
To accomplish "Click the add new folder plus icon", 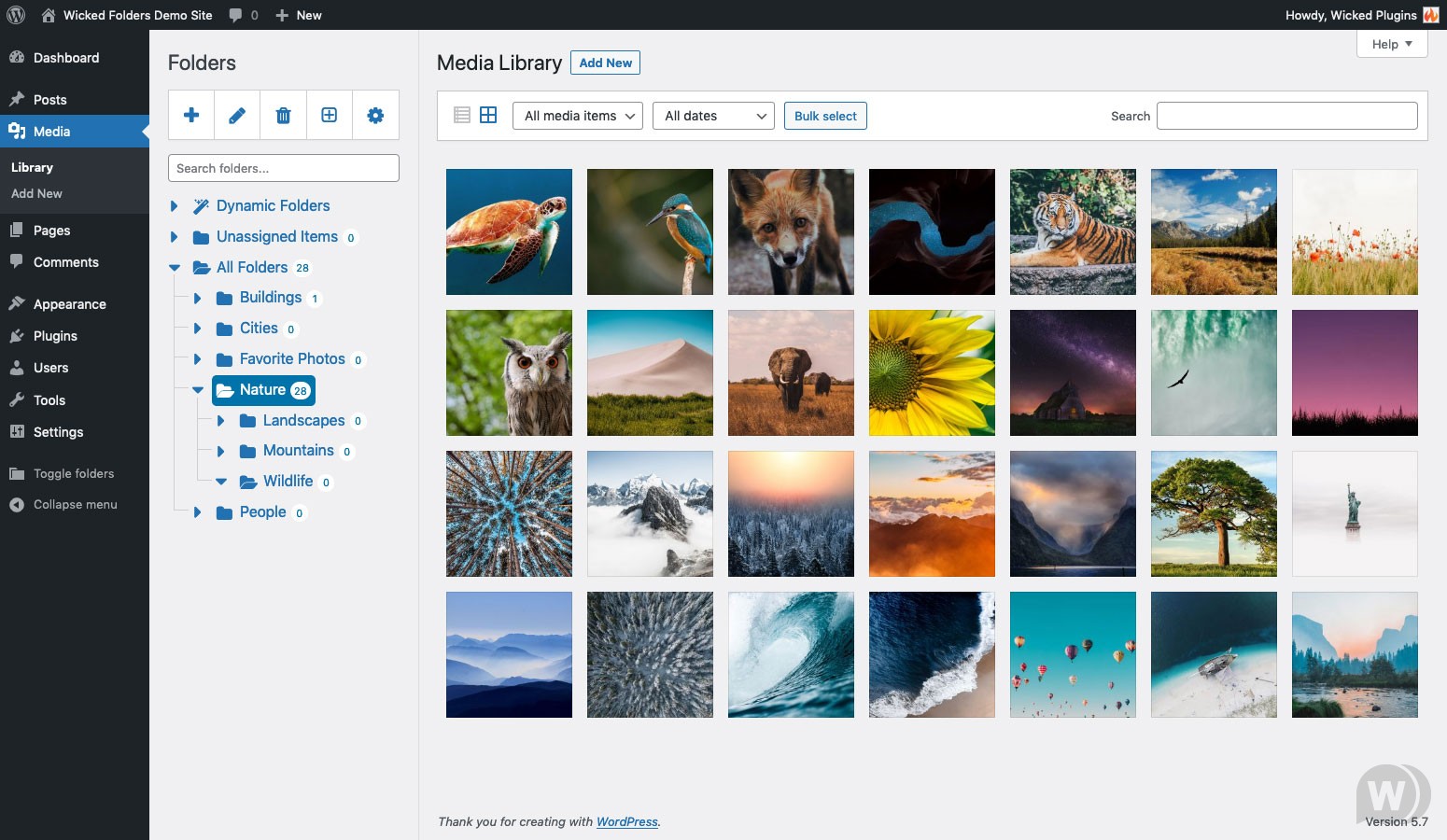I will click(191, 114).
